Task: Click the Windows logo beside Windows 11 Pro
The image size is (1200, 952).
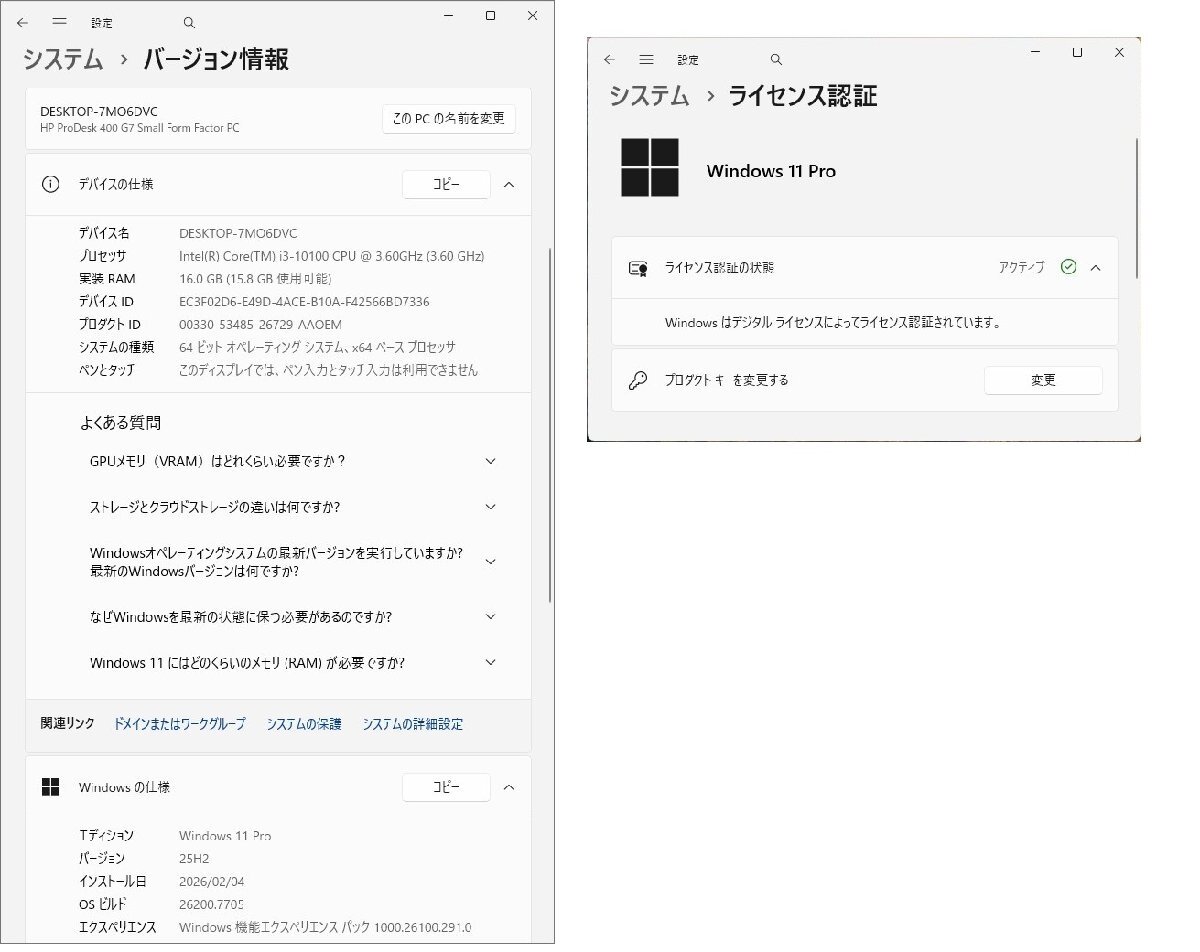Action: 653,166
